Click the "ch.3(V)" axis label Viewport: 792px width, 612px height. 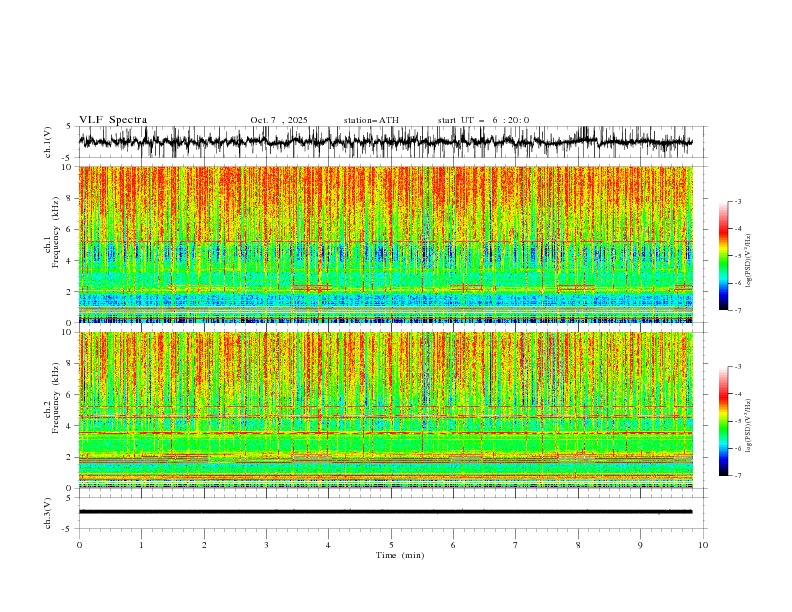(48, 513)
